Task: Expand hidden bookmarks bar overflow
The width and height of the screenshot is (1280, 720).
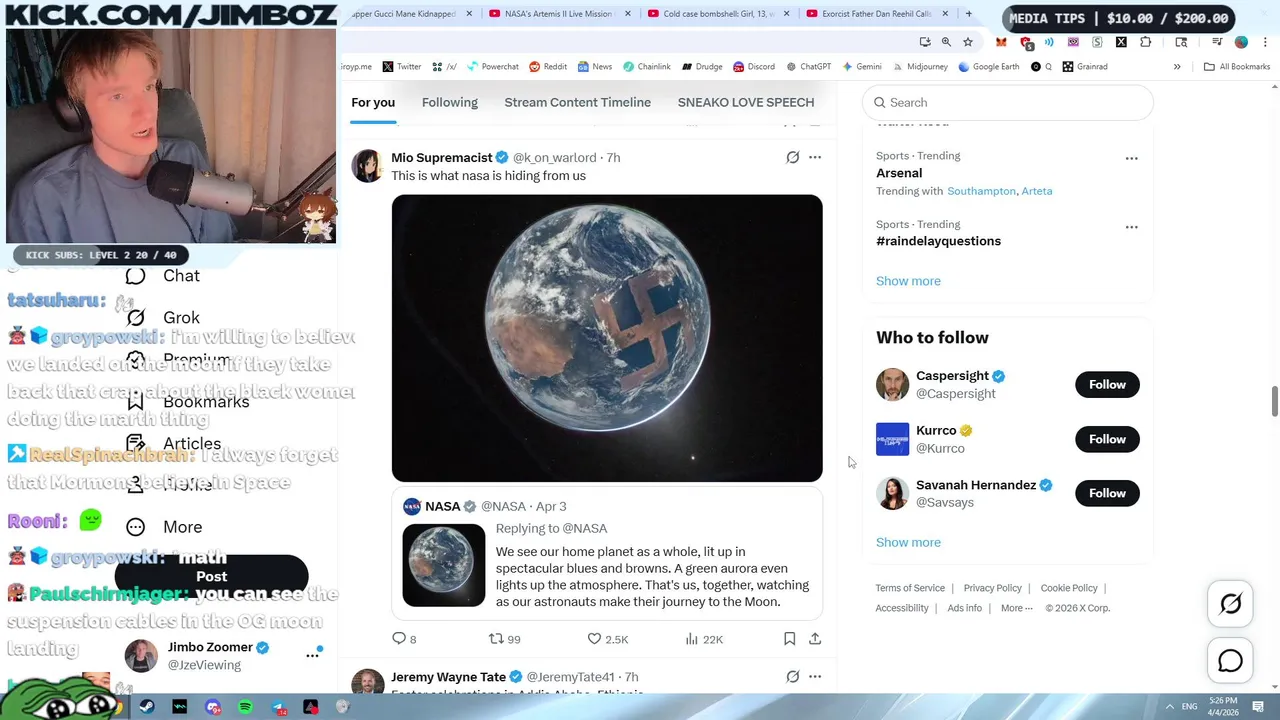Action: [1177, 67]
